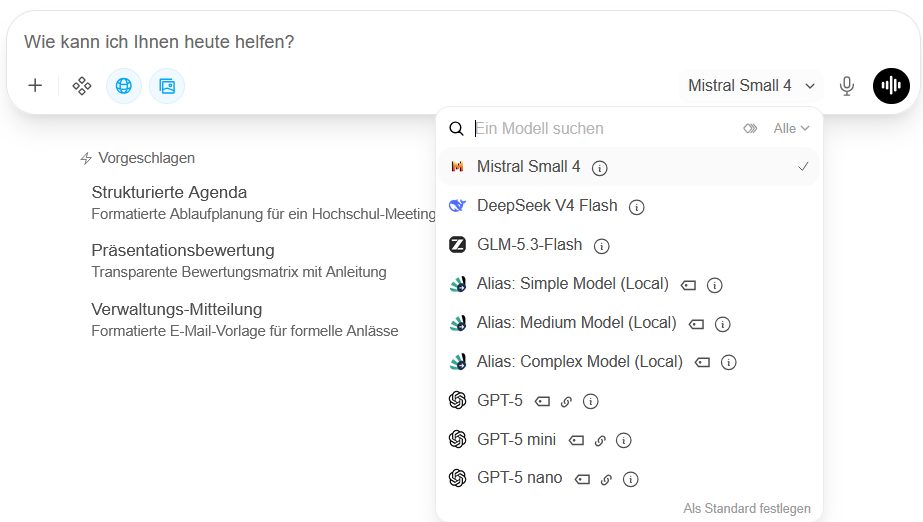Click tag icon for Simple Model (Local)
This screenshot has height=522, width=923.
(x=688, y=285)
